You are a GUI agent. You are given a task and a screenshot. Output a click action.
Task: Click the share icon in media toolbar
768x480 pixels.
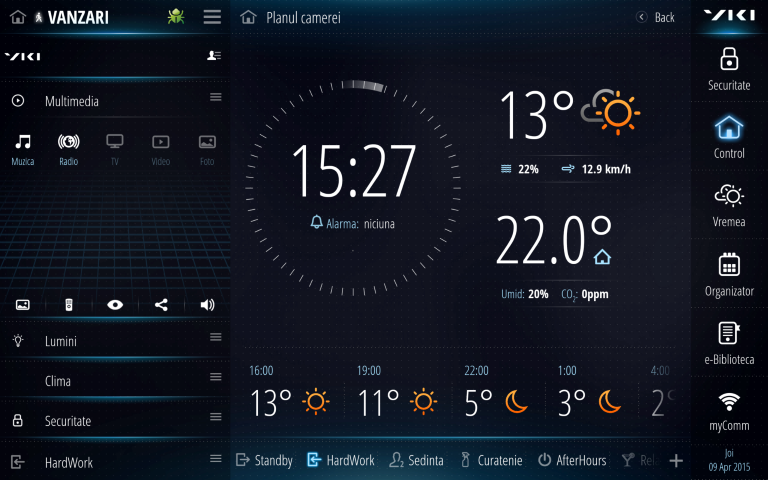pyautogui.click(x=161, y=305)
